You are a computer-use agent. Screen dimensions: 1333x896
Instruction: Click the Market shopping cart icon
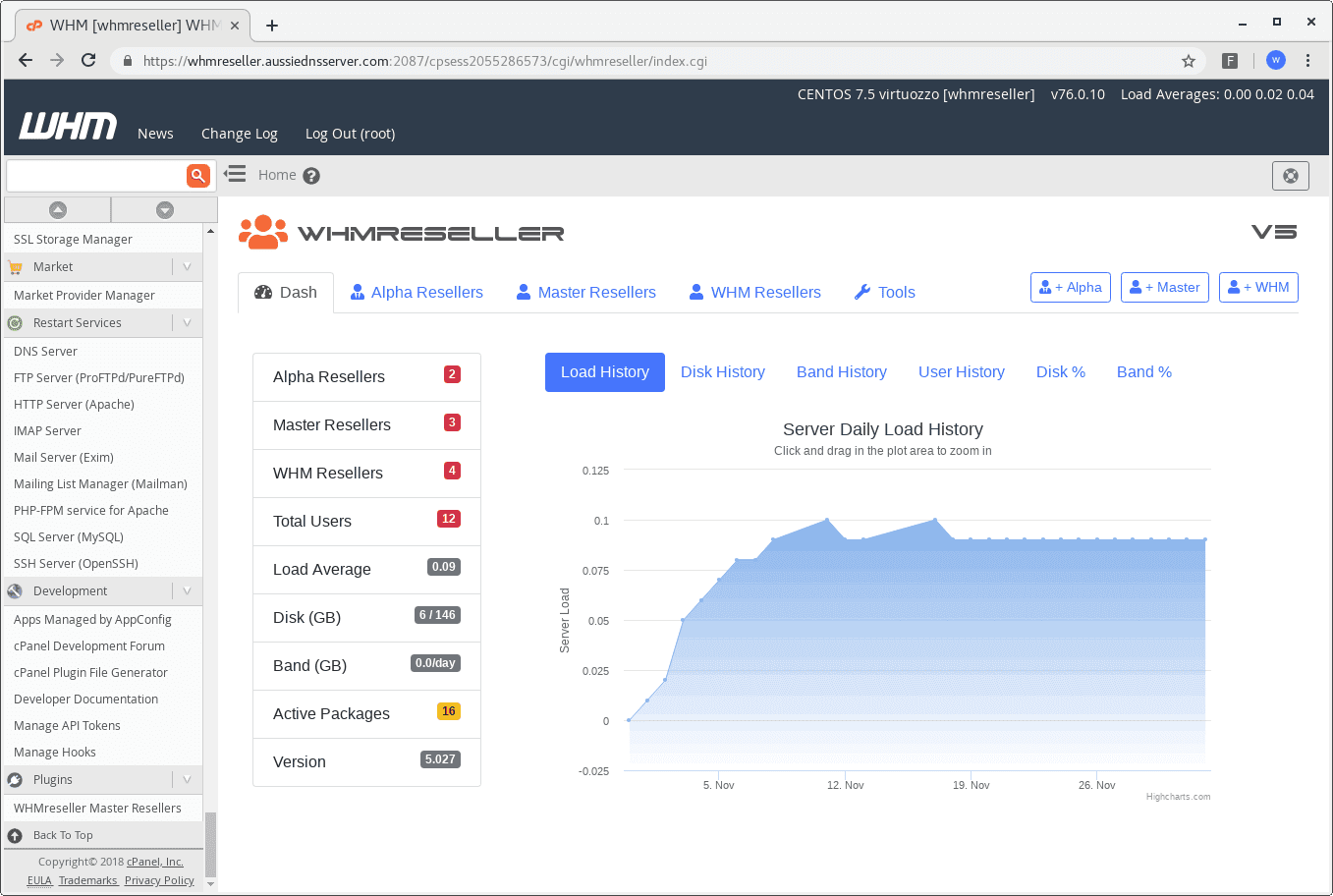[15, 267]
